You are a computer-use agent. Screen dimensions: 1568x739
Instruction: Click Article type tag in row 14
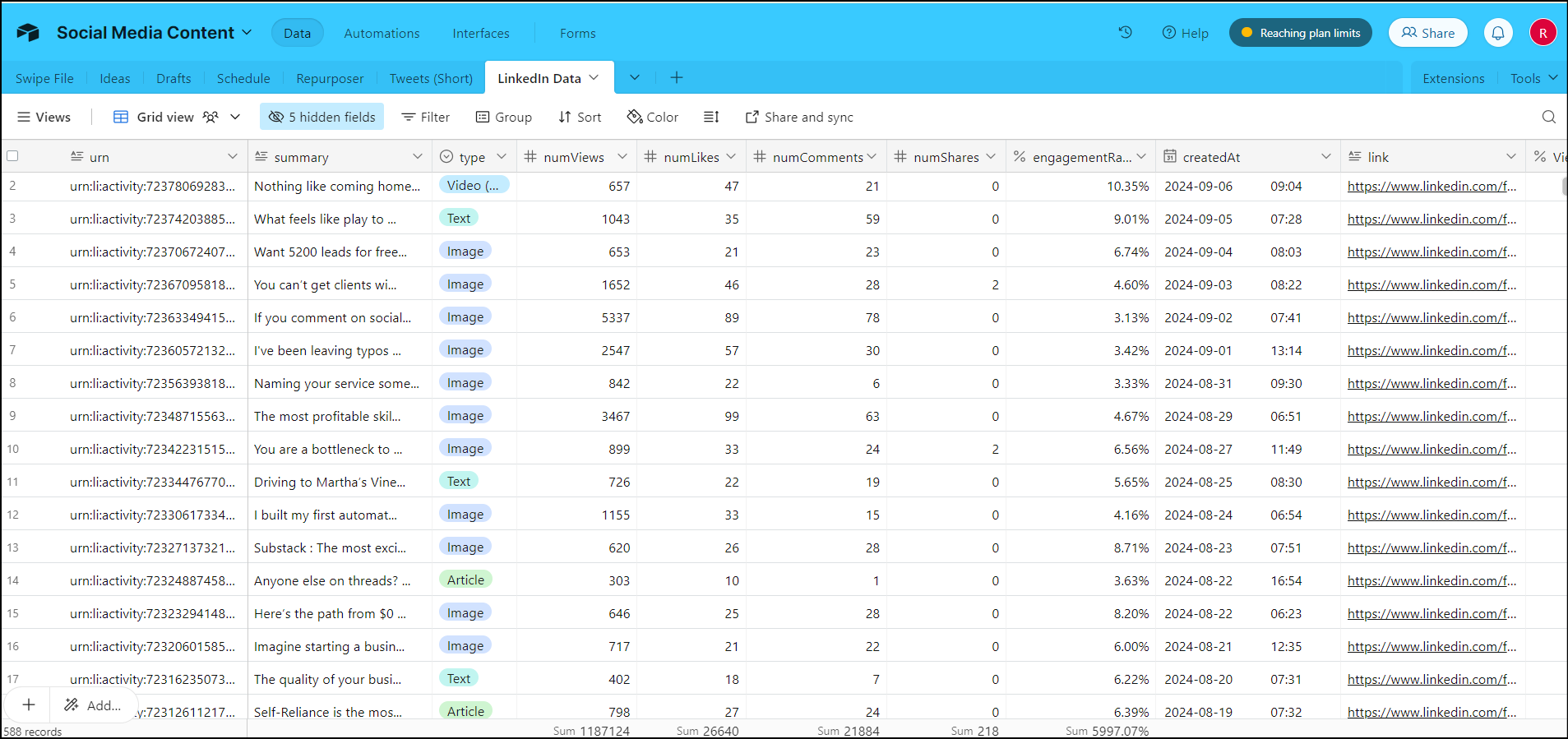pos(465,580)
